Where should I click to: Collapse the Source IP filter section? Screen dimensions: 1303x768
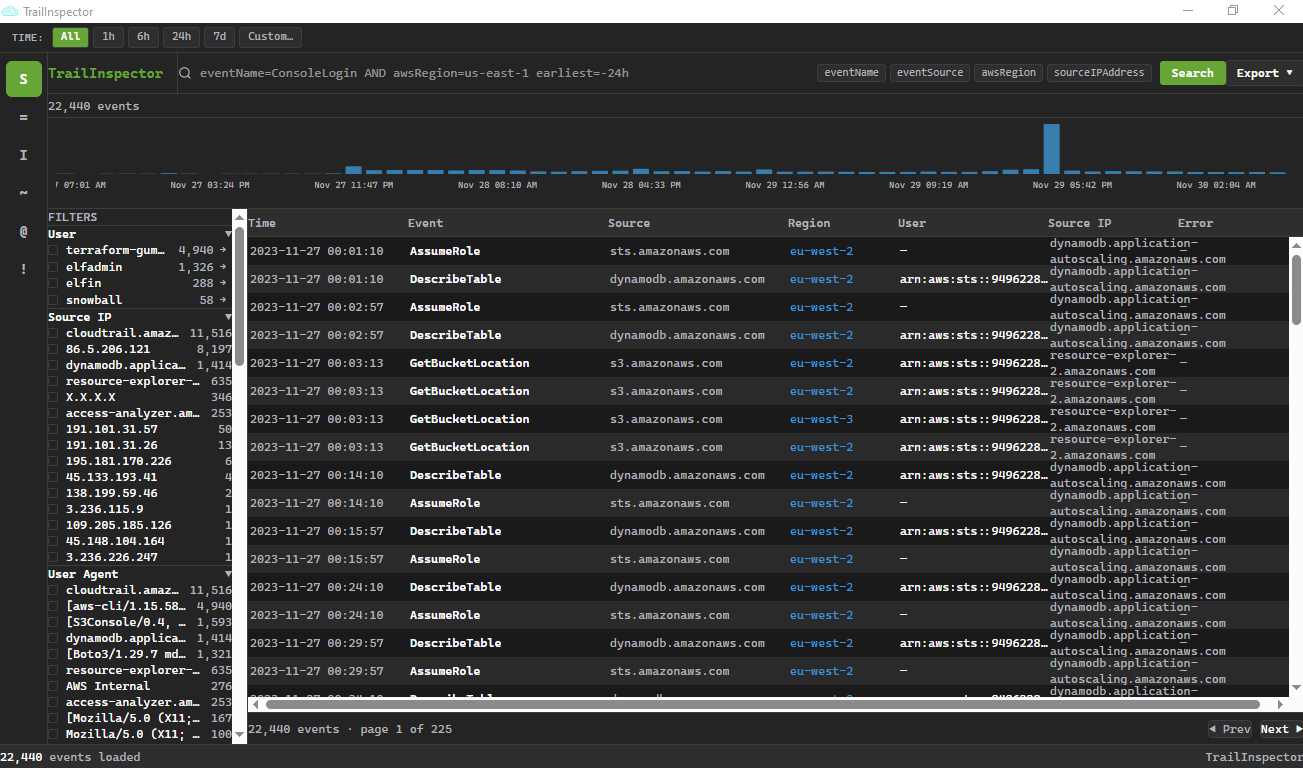[x=228, y=317]
